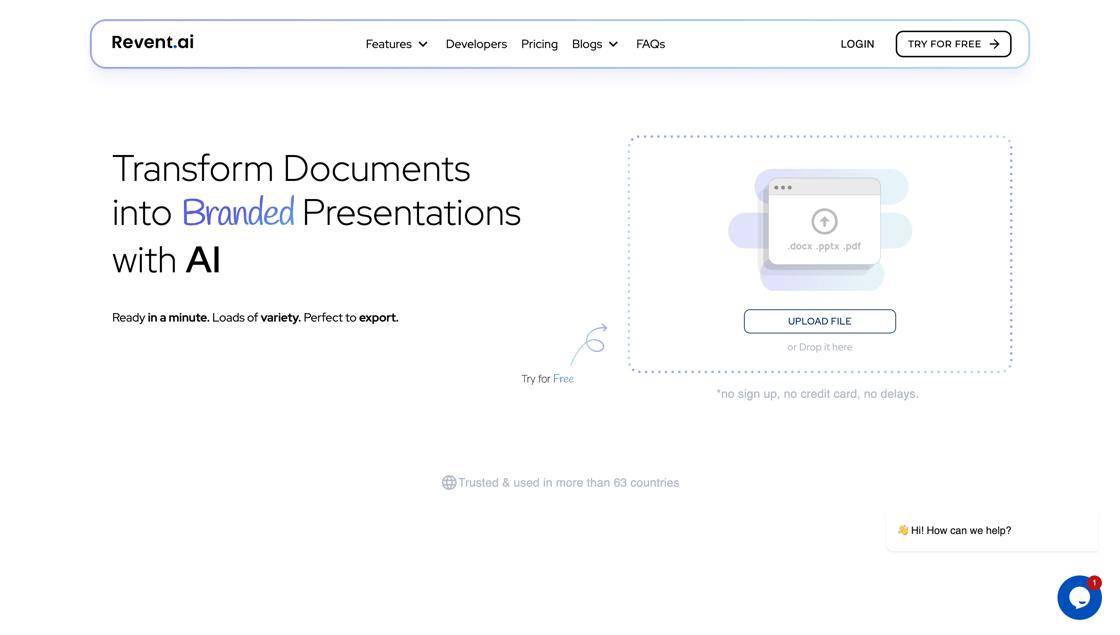The height and width of the screenshot is (635, 1120).
Task: Click the UPLOAD FILE button
Action: 819,321
